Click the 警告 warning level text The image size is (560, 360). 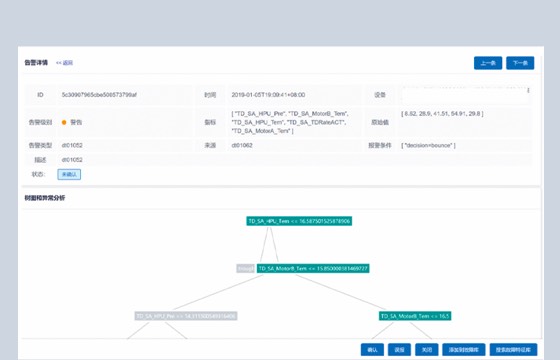point(76,122)
